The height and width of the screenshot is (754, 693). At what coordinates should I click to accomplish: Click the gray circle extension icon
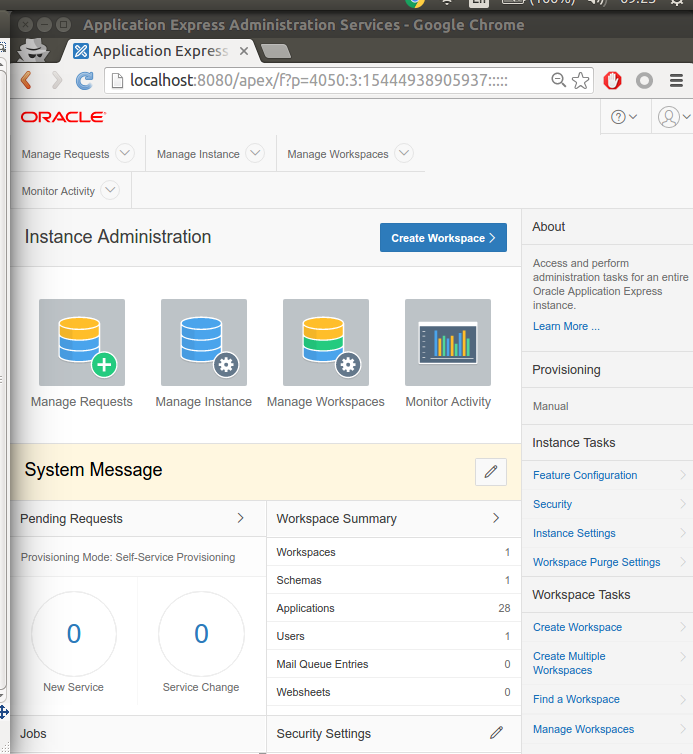(644, 80)
